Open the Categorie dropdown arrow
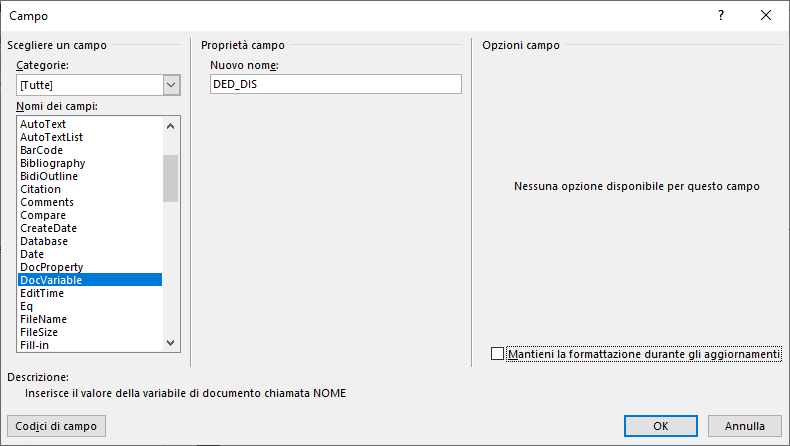Screen dimensions: 790x446 (171, 85)
